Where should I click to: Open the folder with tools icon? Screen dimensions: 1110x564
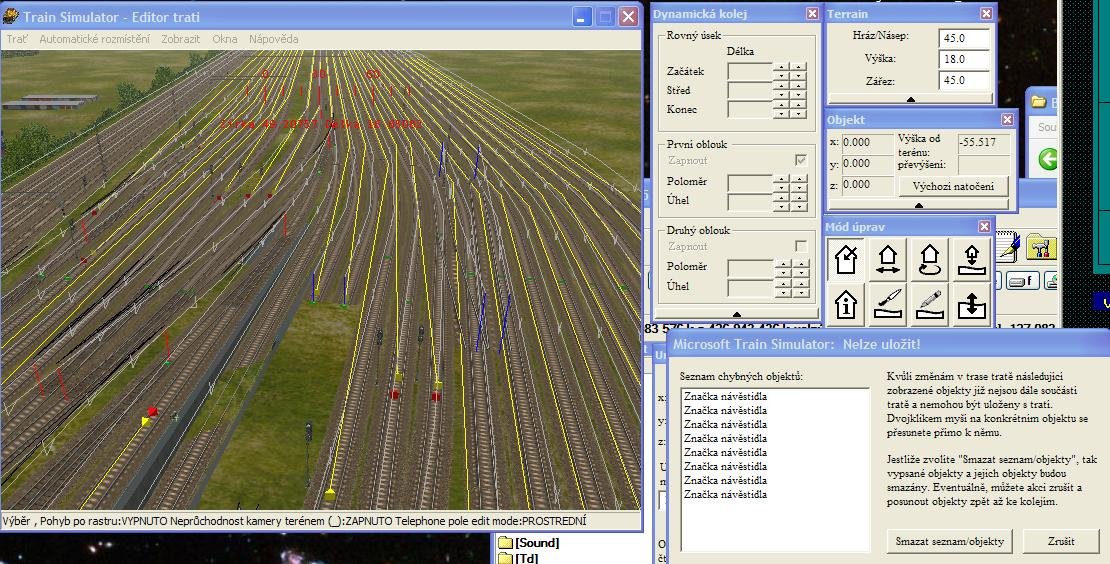[x=1040, y=246]
